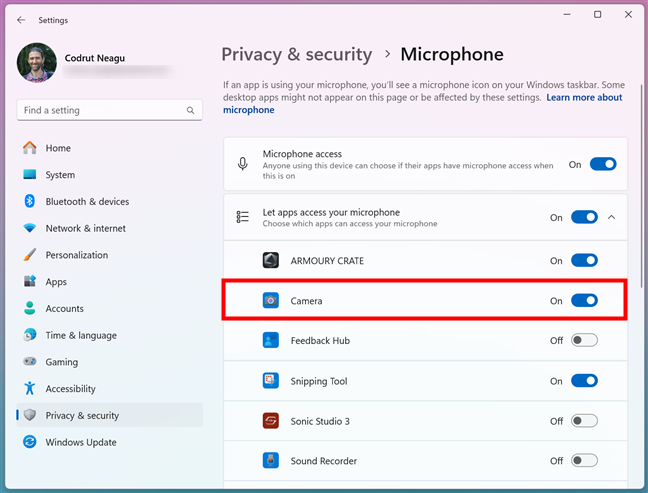Click the Gaming controller icon

click(x=30, y=362)
